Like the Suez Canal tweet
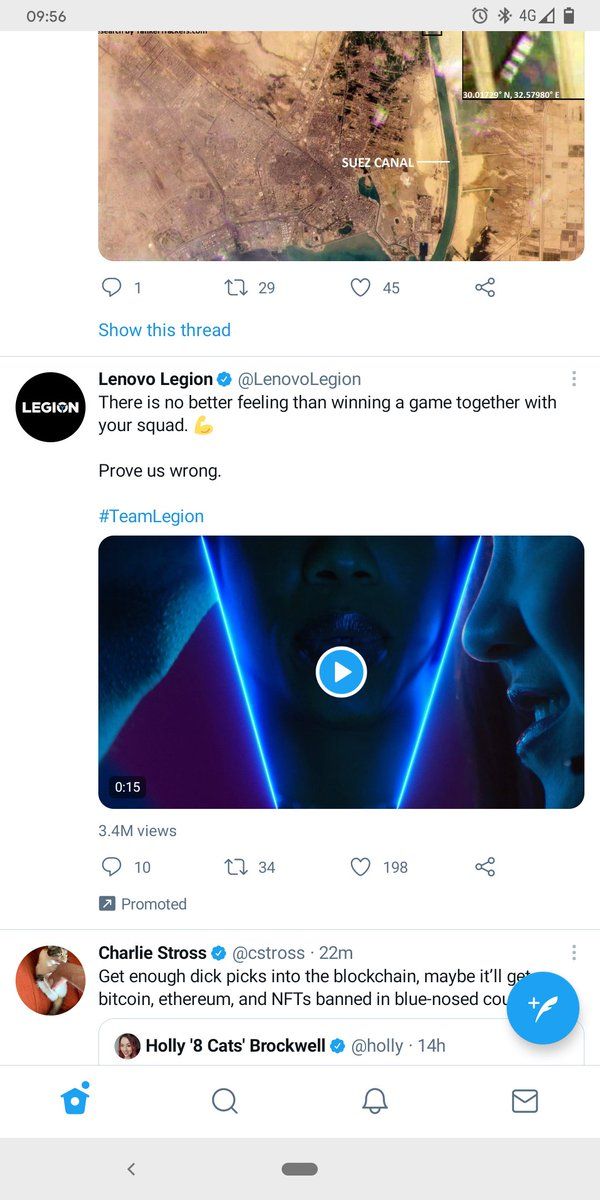 pos(361,288)
